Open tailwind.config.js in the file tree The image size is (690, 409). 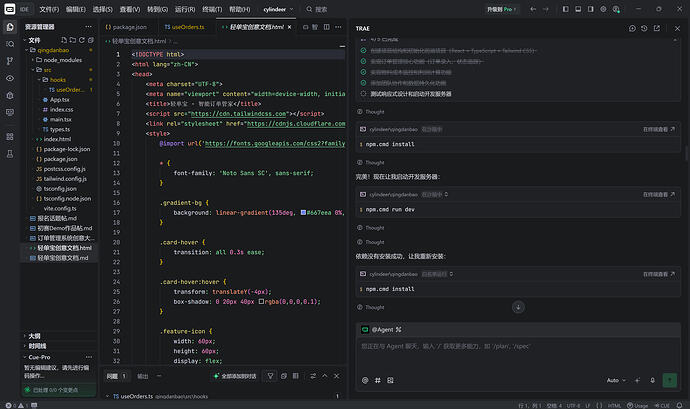pos(65,179)
